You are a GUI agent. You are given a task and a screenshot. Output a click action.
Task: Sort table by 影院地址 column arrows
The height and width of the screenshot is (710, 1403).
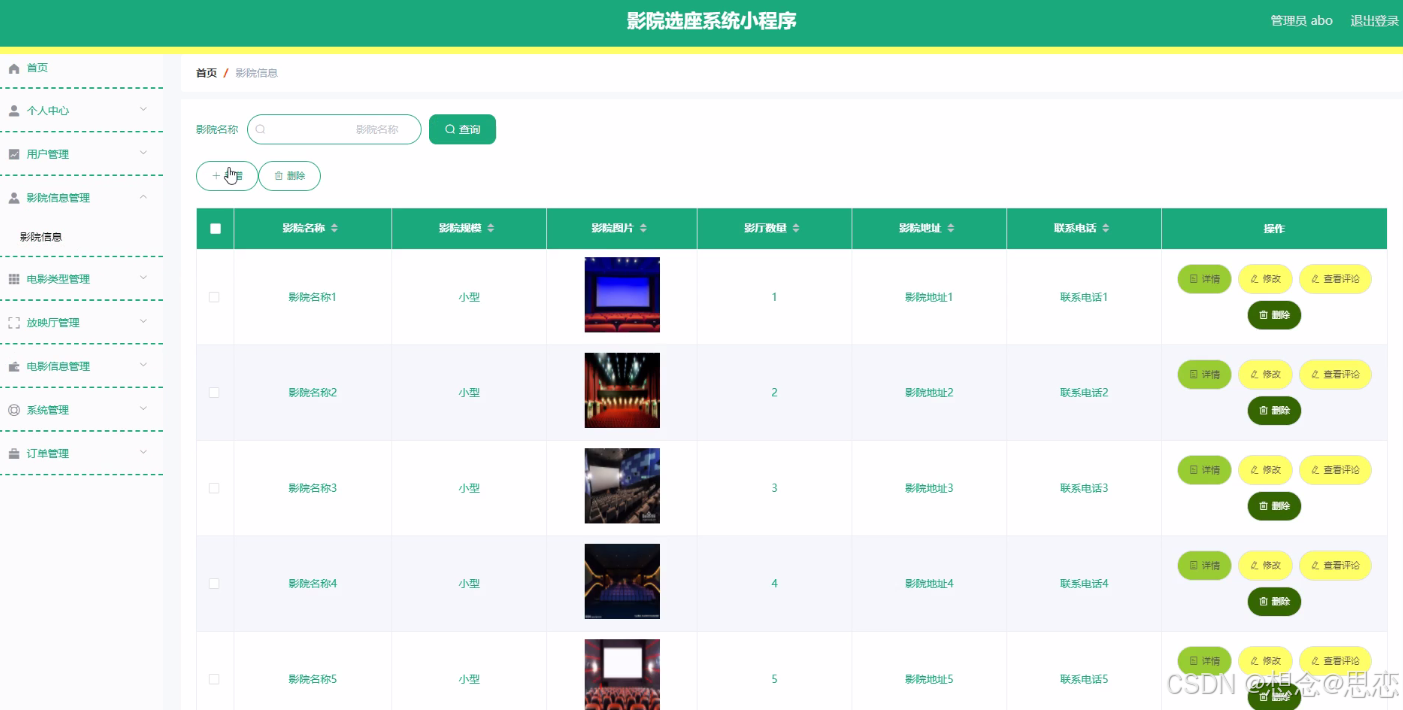pos(950,229)
